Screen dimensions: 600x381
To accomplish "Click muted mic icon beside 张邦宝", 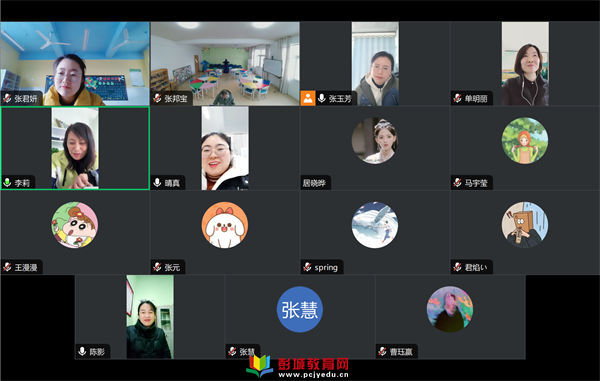I will [157, 98].
